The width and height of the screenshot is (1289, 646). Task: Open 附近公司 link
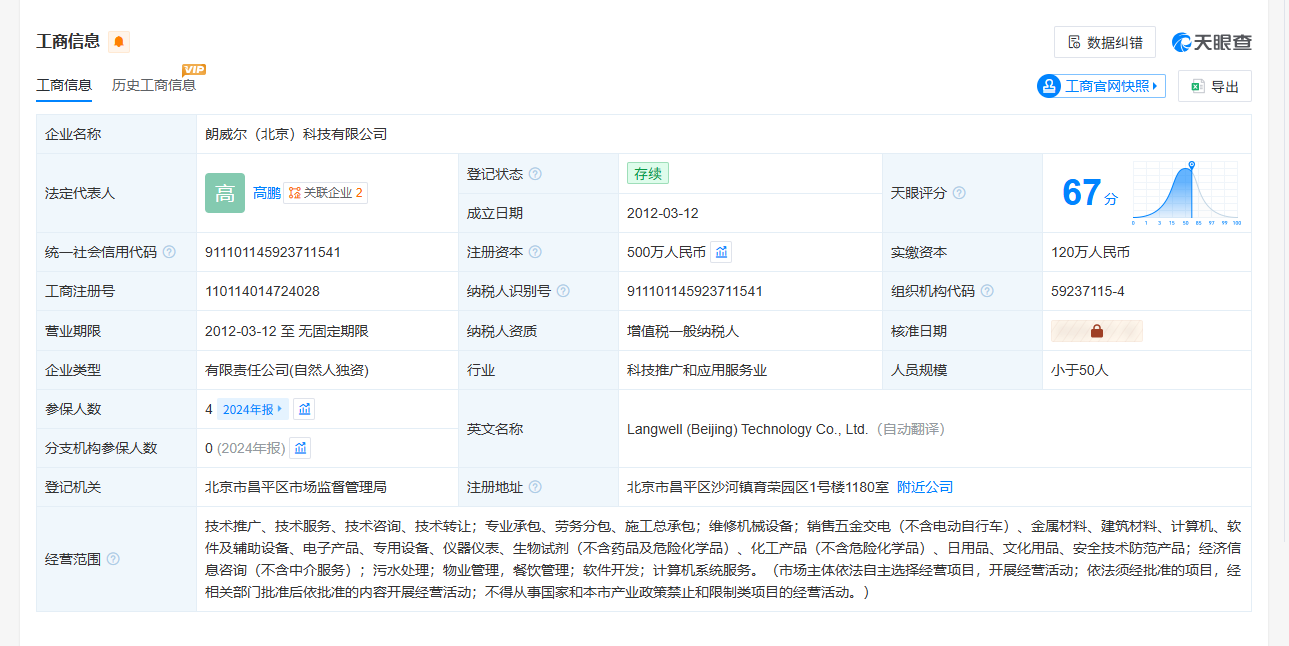click(925, 487)
